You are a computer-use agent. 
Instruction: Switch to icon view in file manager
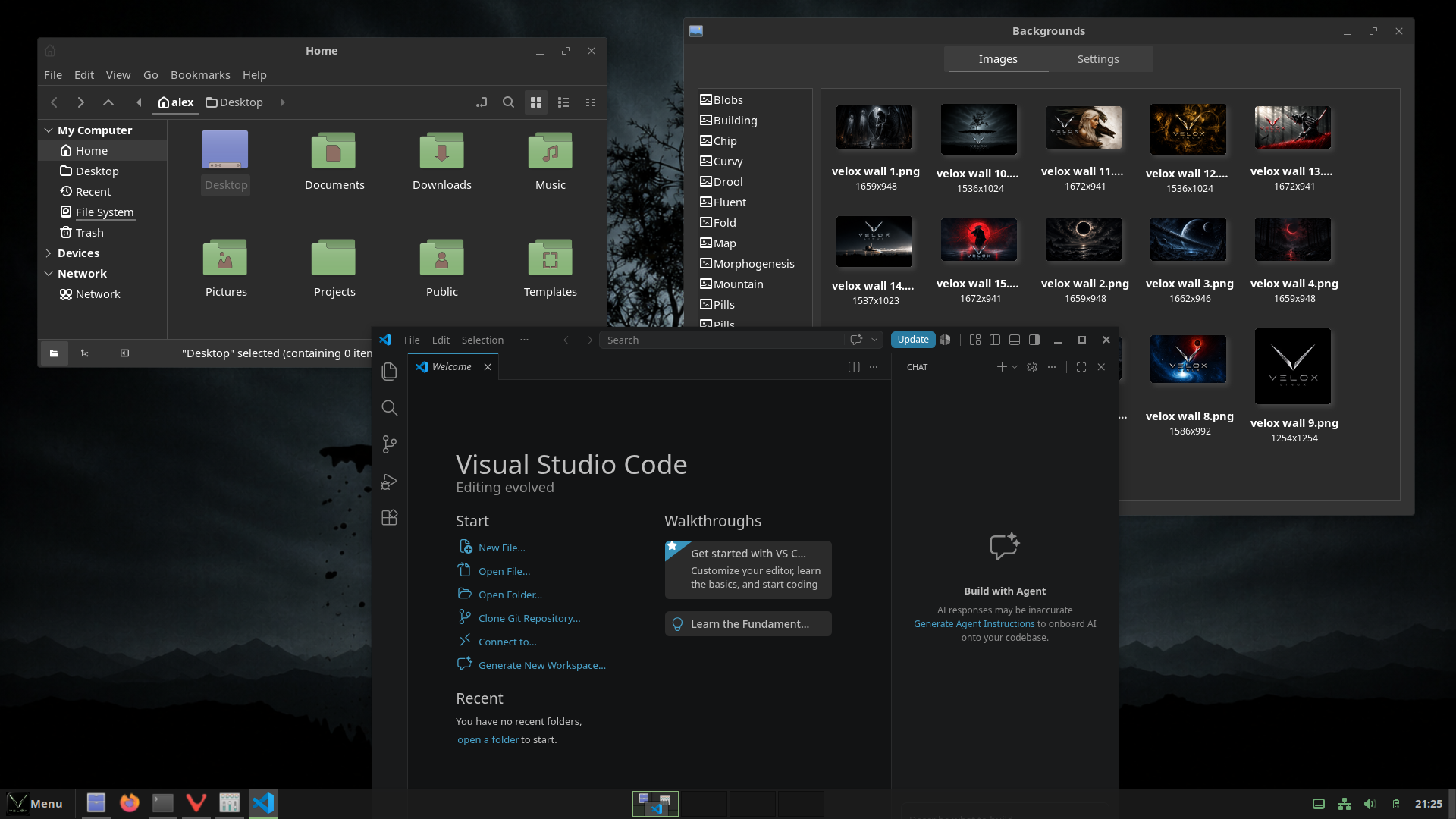(536, 102)
